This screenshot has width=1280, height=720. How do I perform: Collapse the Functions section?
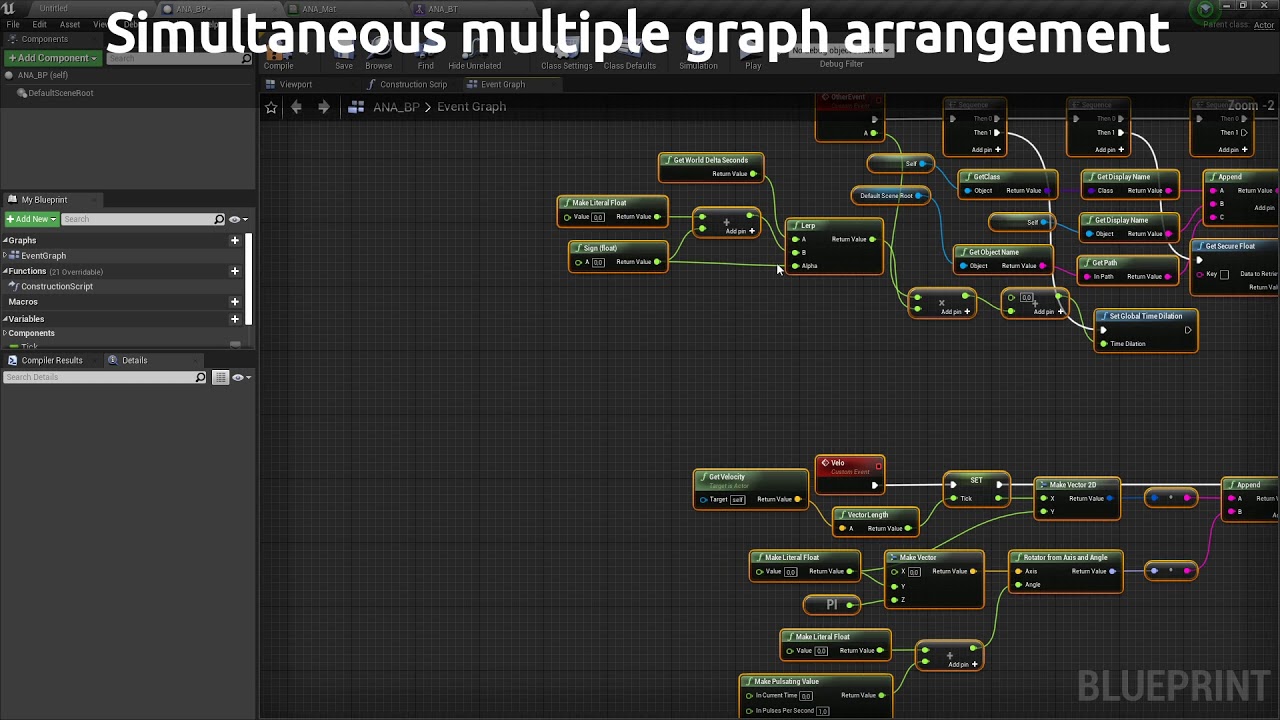click(5, 271)
